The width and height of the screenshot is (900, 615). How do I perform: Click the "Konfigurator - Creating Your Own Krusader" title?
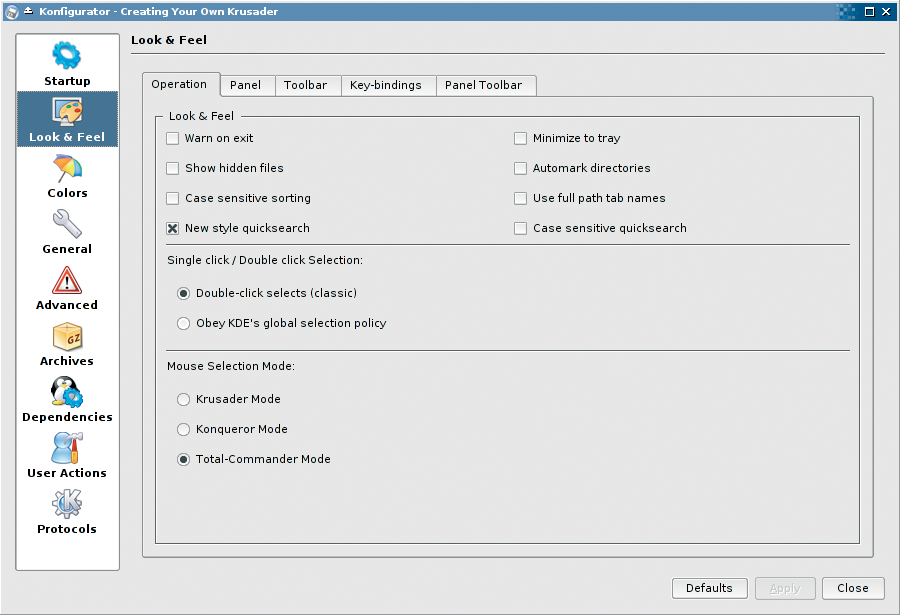coord(158,11)
